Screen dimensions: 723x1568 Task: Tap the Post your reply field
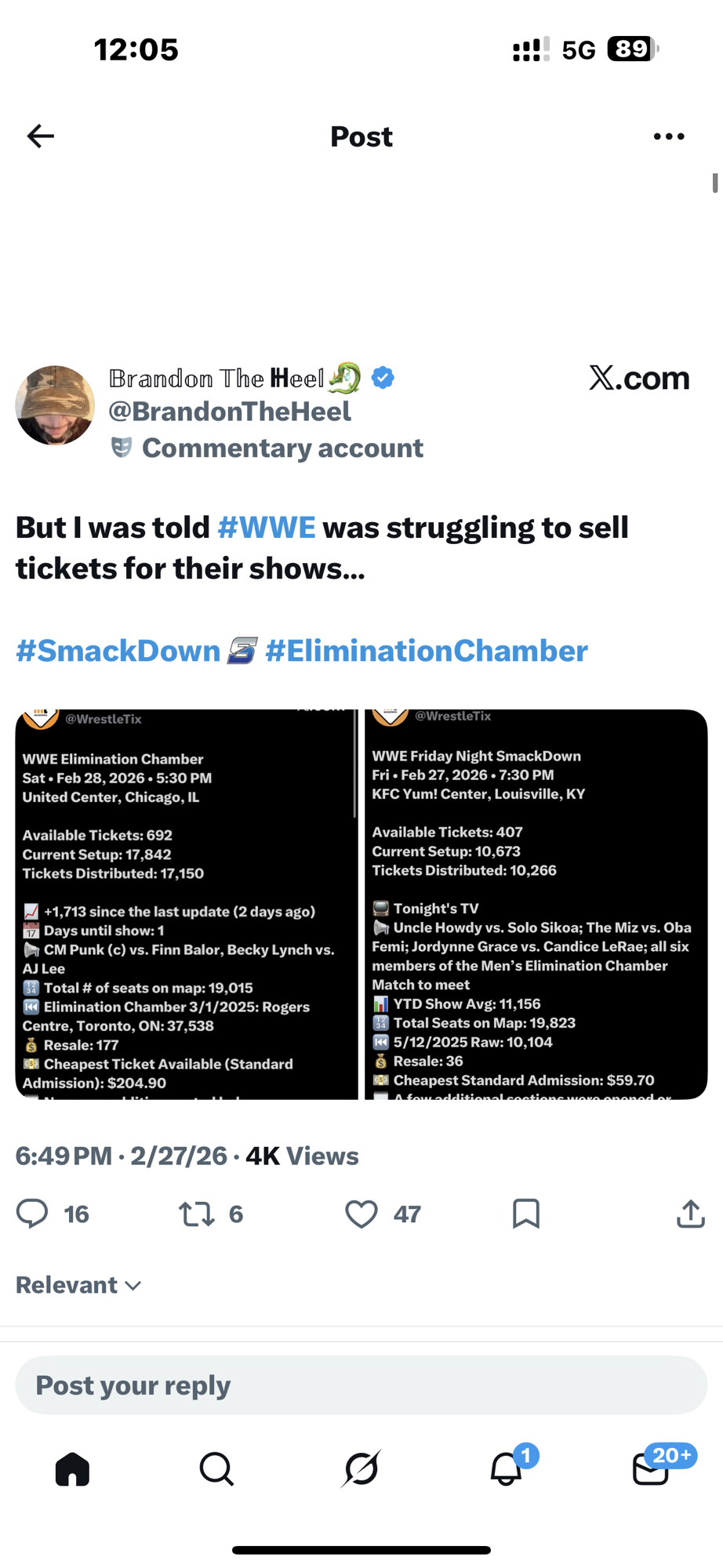(x=361, y=1385)
